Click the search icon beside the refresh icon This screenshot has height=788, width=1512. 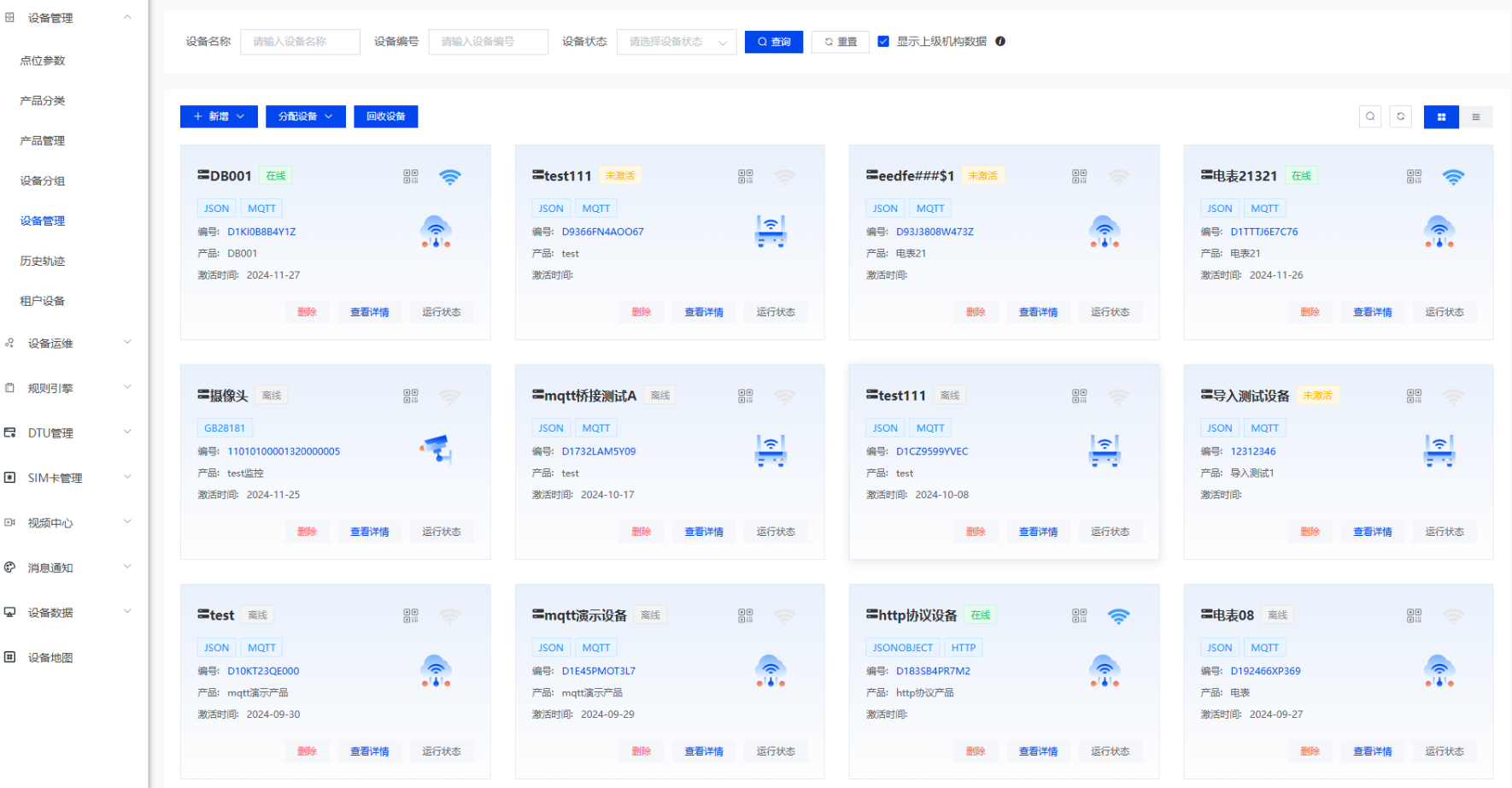(1369, 116)
